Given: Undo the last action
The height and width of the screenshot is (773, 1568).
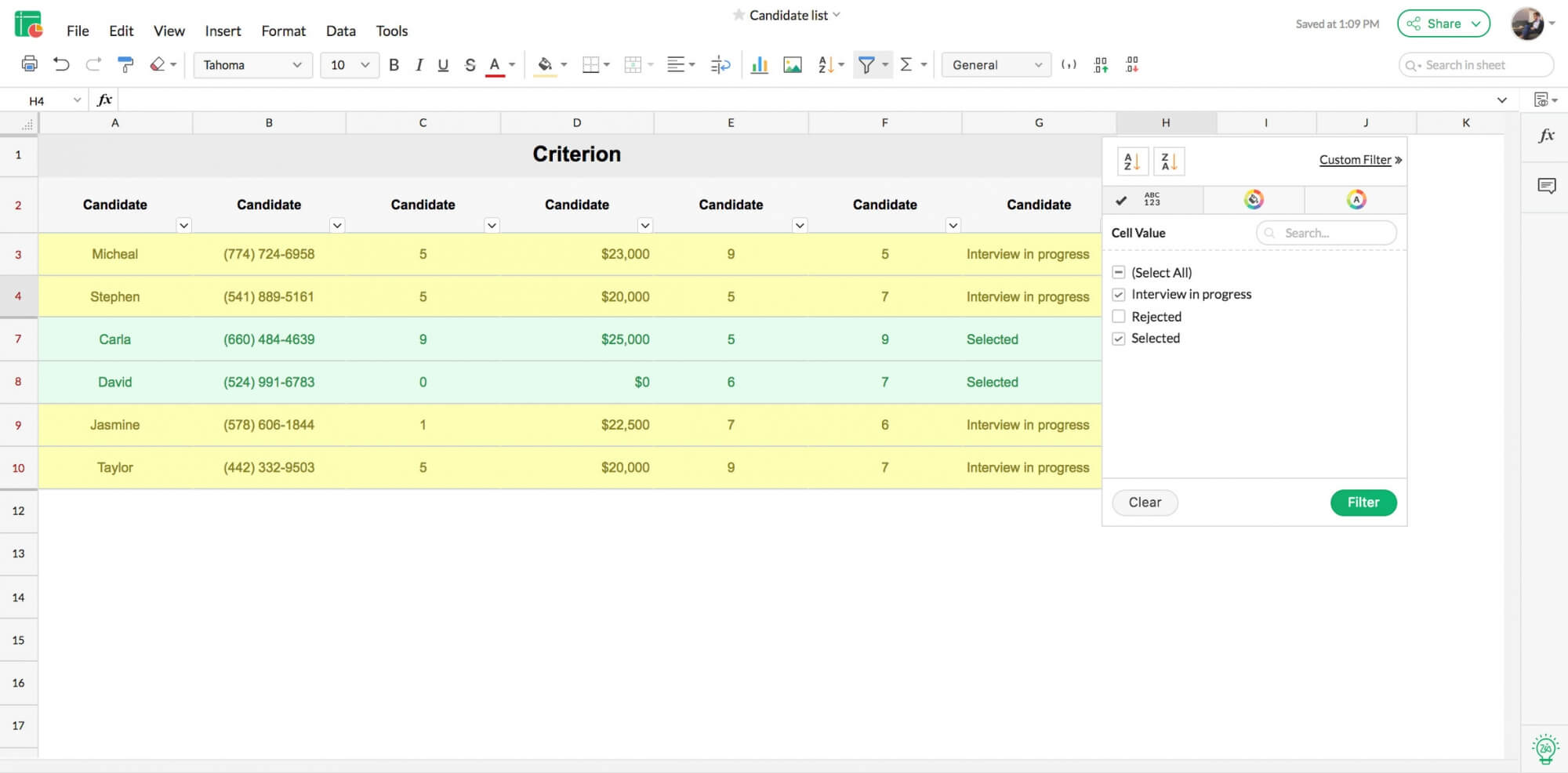Looking at the screenshot, I should (x=61, y=64).
